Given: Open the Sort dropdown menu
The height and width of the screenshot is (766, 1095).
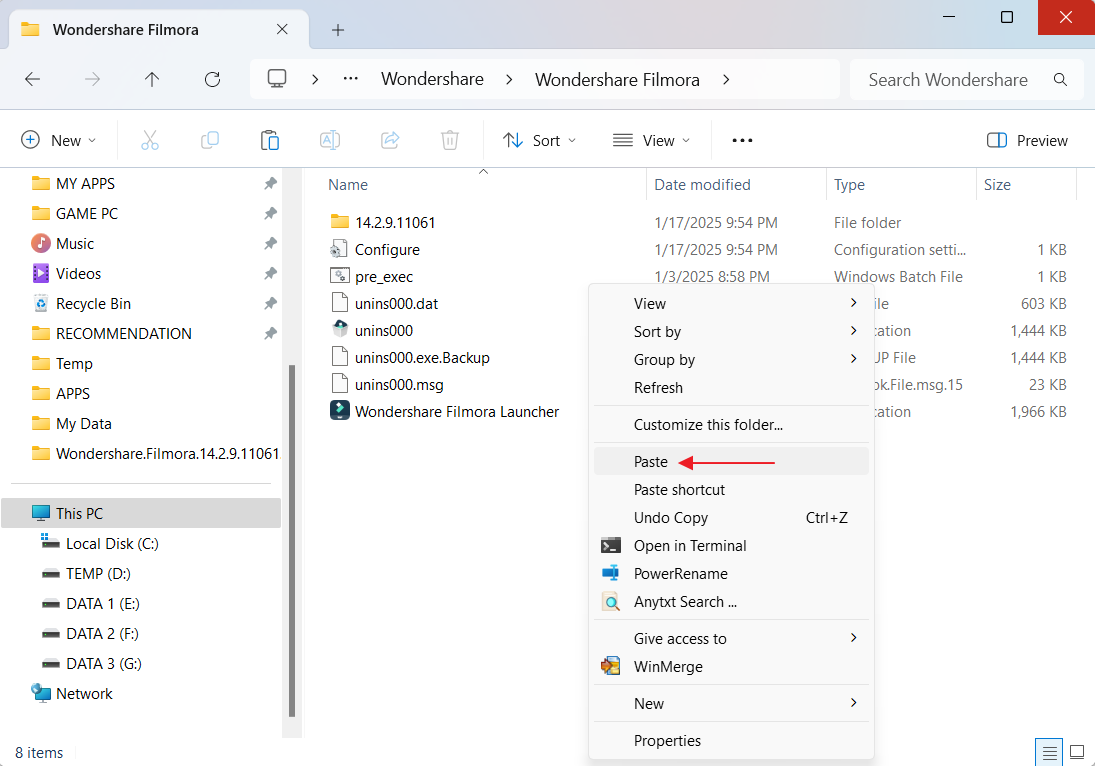Looking at the screenshot, I should click(x=540, y=140).
